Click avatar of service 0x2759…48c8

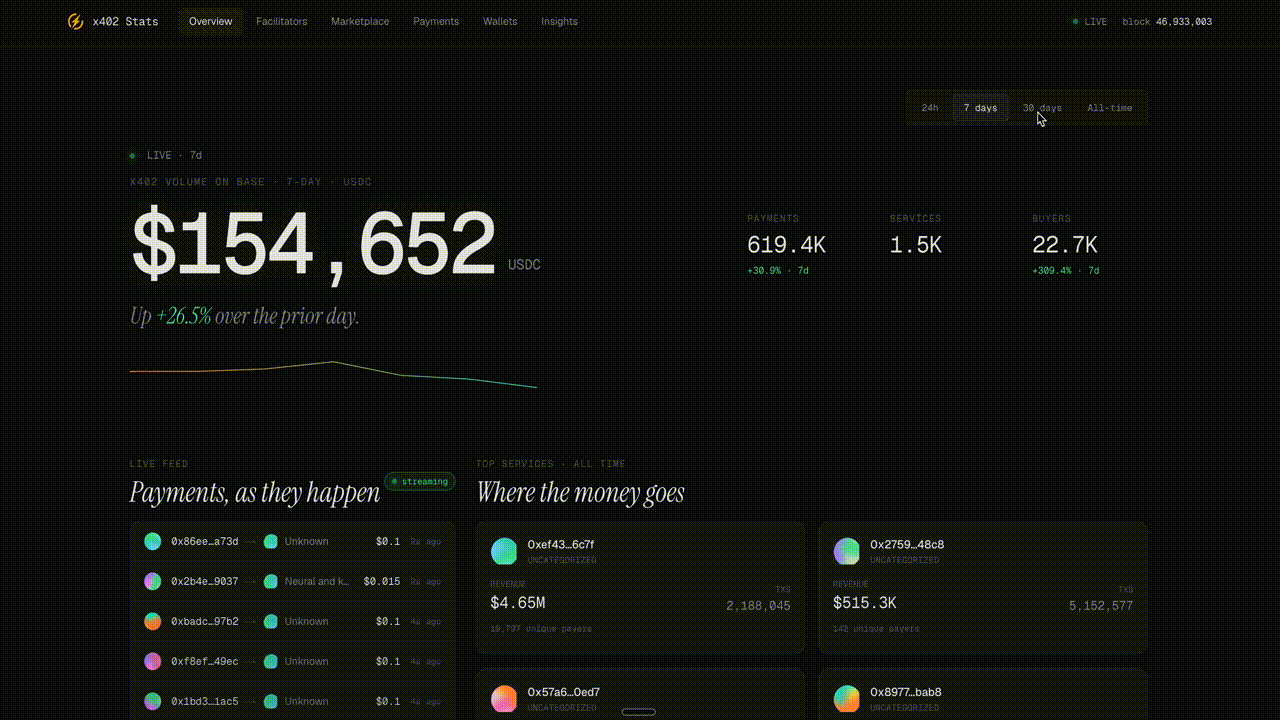pyautogui.click(x=847, y=551)
